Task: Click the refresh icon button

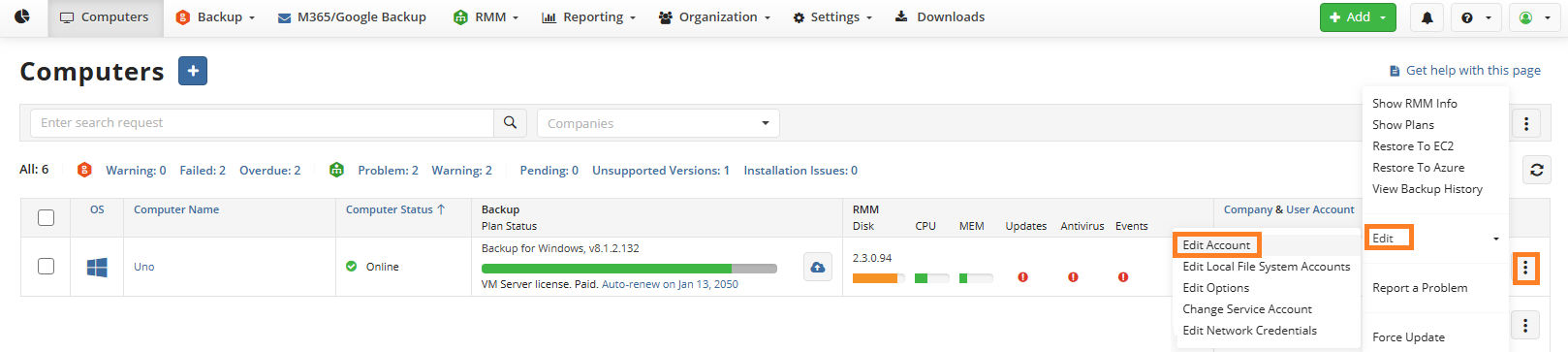Action: click(x=1536, y=171)
